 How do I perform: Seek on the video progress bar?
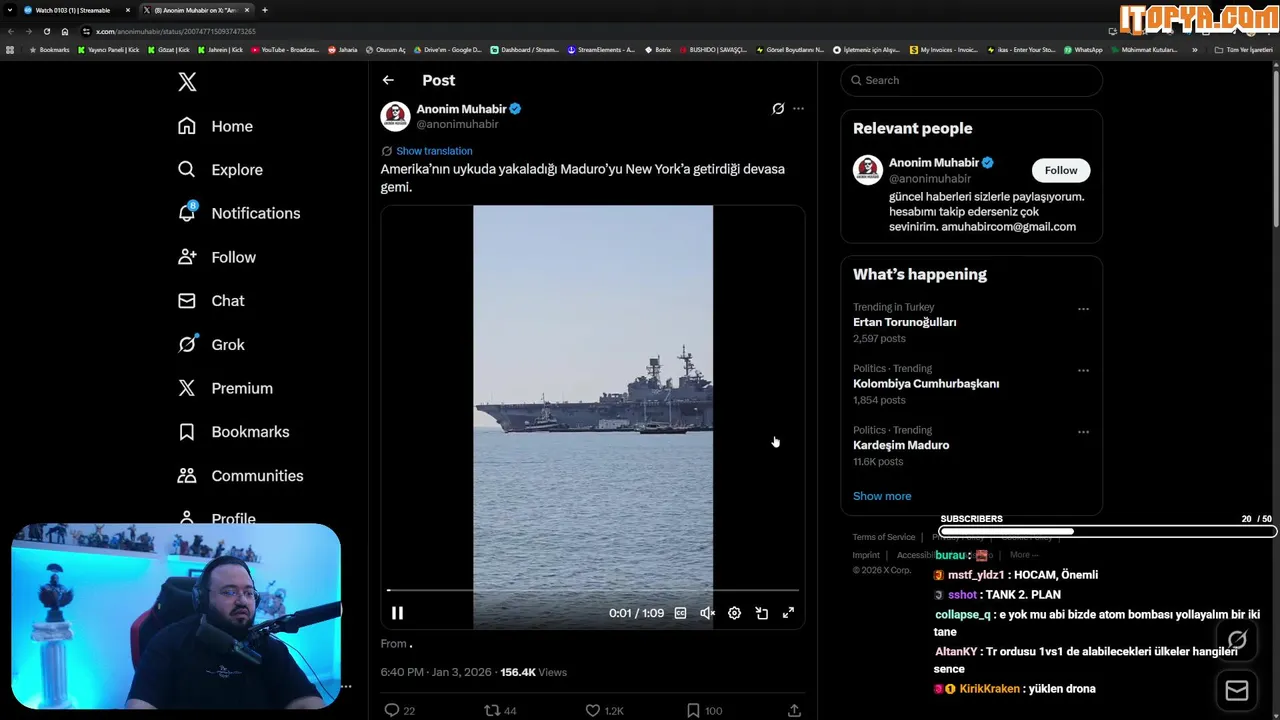coord(593,591)
